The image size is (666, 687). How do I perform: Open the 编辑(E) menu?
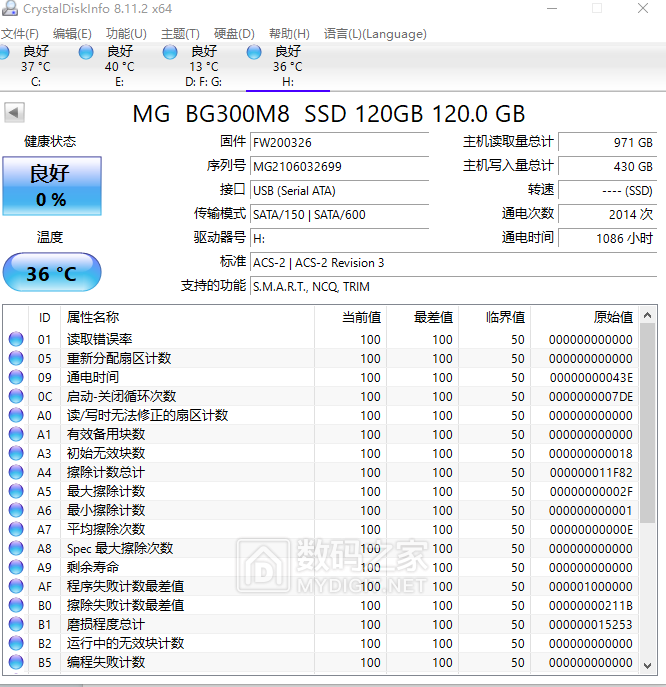pos(72,34)
